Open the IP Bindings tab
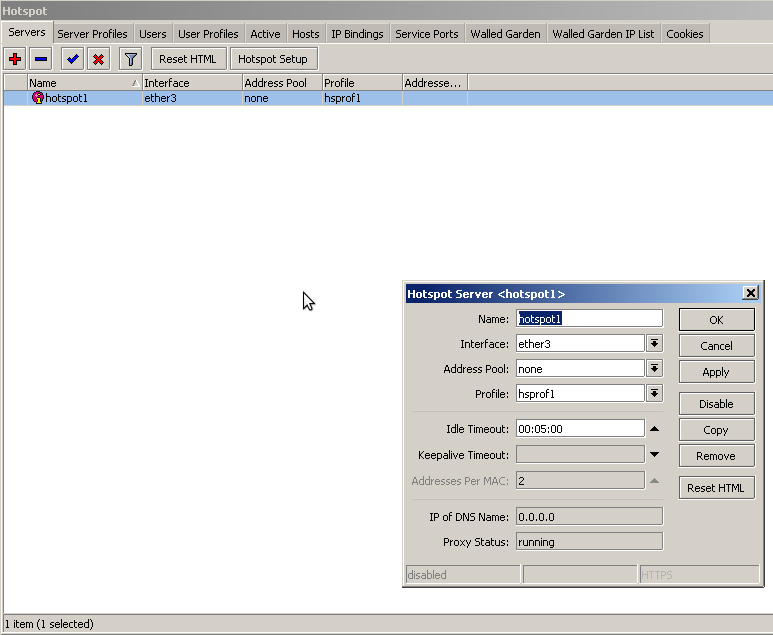The image size is (773, 635). point(357,34)
